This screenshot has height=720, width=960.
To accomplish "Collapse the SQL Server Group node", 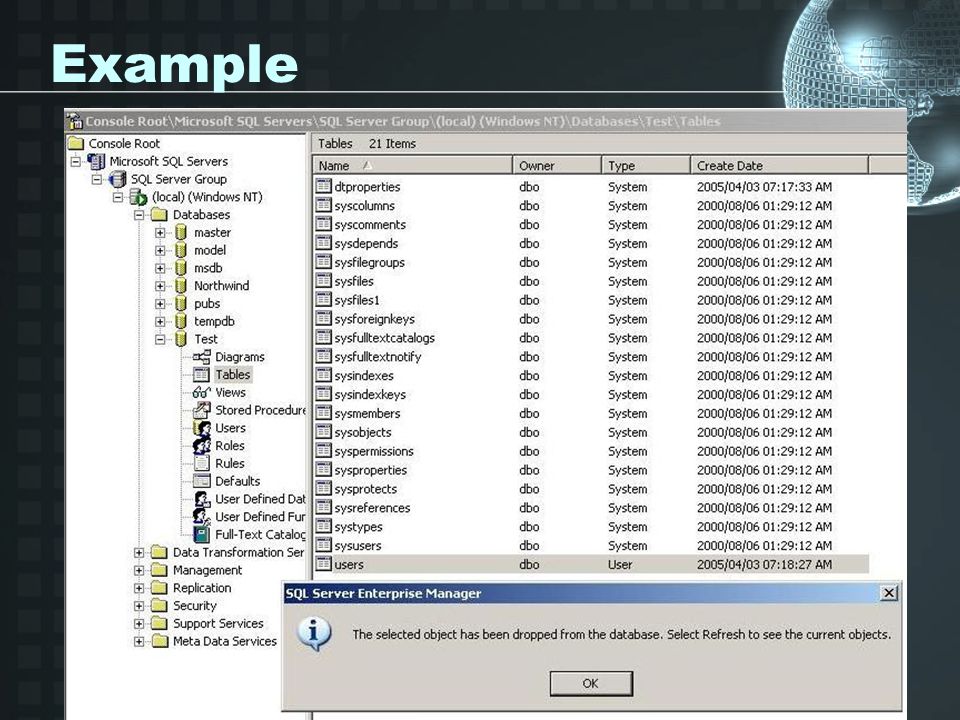I will coord(97,179).
